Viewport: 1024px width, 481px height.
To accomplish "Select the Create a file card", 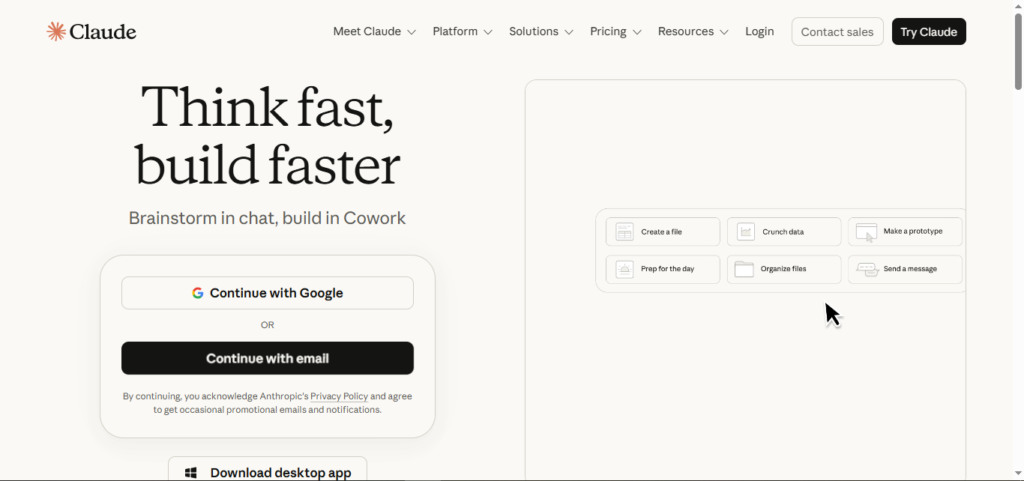I will click(663, 232).
